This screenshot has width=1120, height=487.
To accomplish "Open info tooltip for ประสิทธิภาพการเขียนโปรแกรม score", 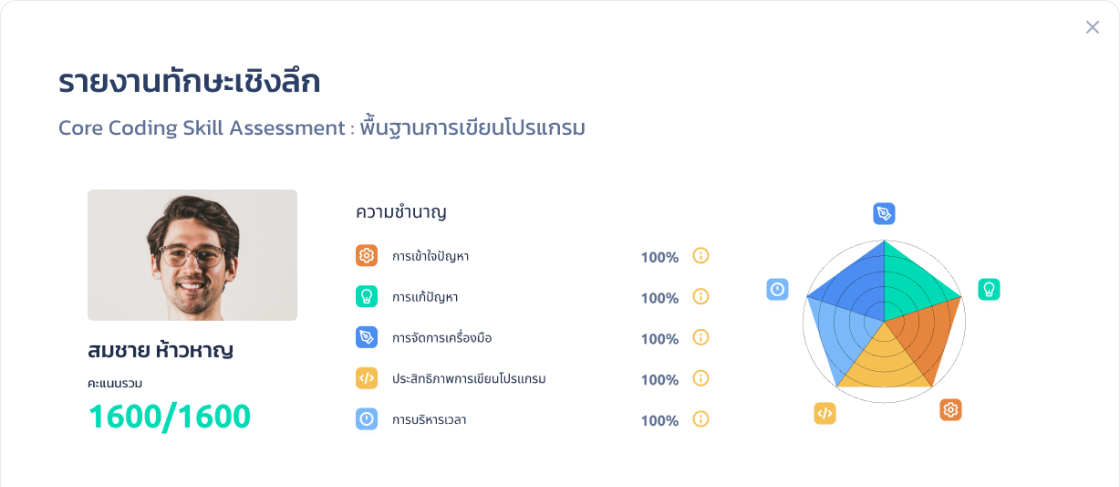I will [x=701, y=379].
